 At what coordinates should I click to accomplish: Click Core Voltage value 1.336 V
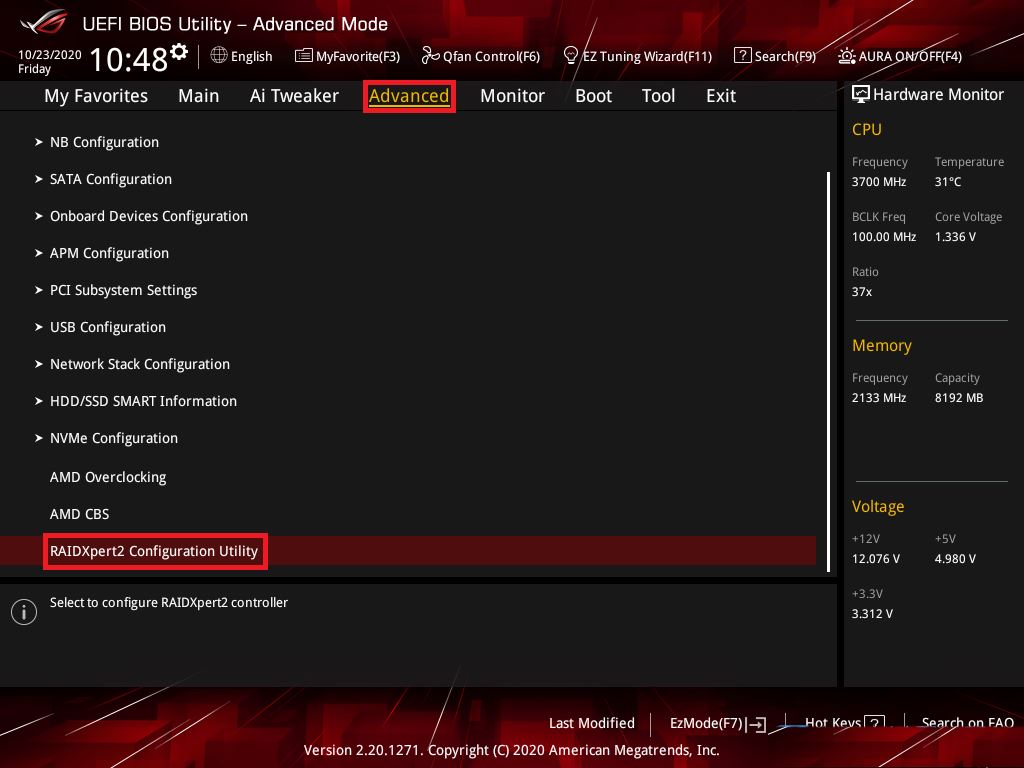tap(955, 237)
